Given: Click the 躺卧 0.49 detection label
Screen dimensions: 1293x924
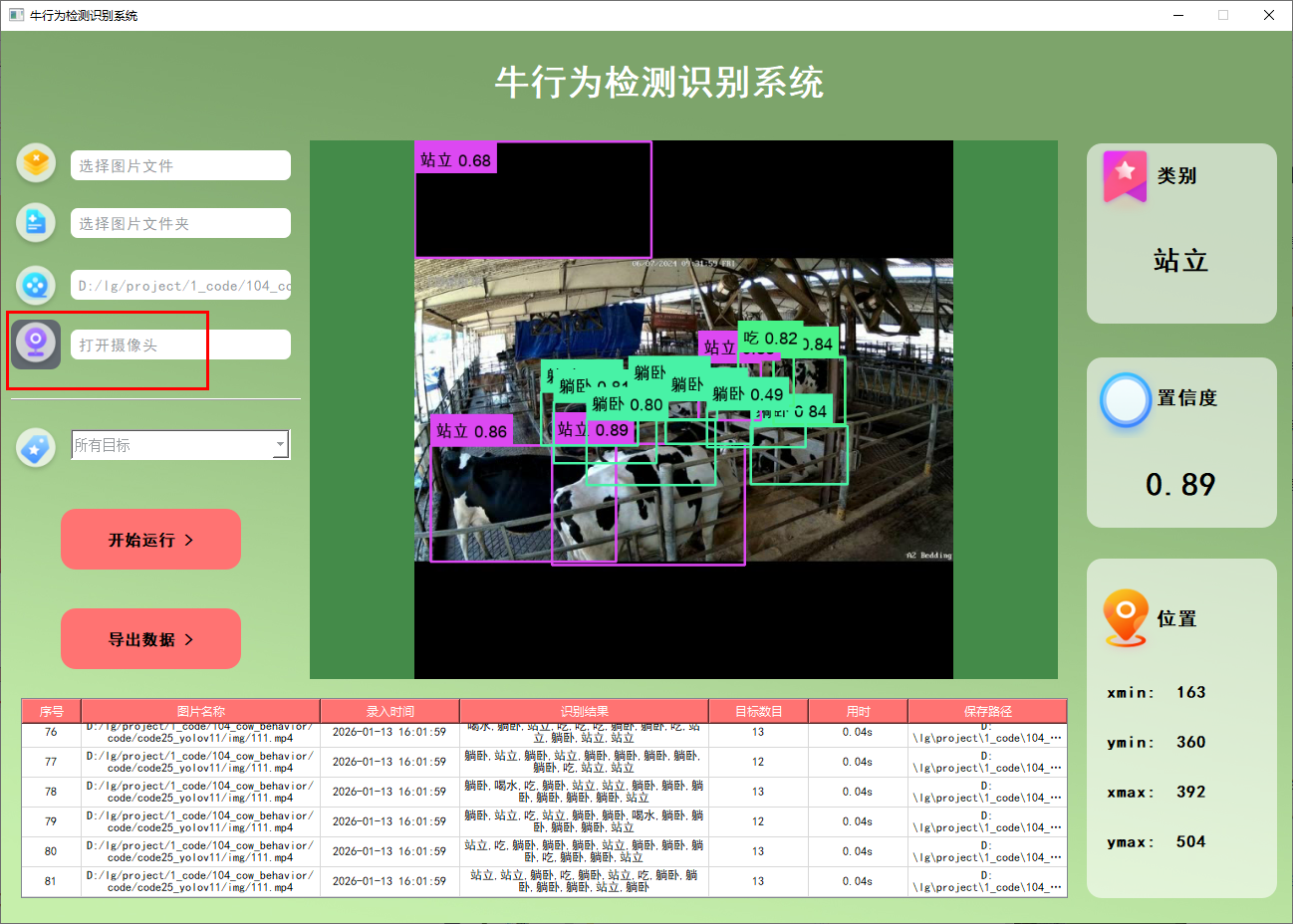Looking at the screenshot, I should [x=748, y=394].
